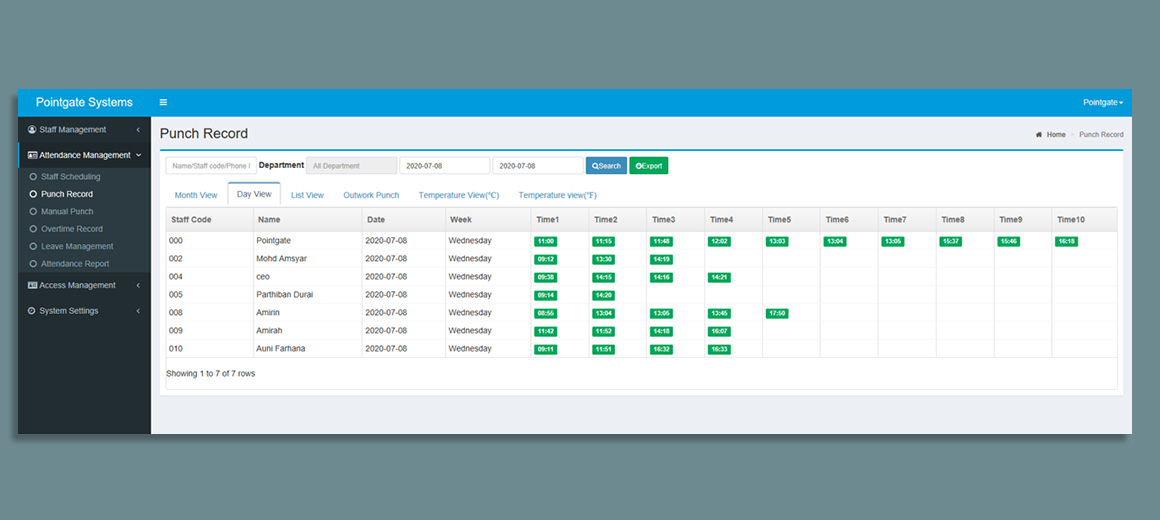The image size is (1160, 520).
Task: Click Auni Farhana's 16:33 punch badge
Action: click(x=719, y=349)
